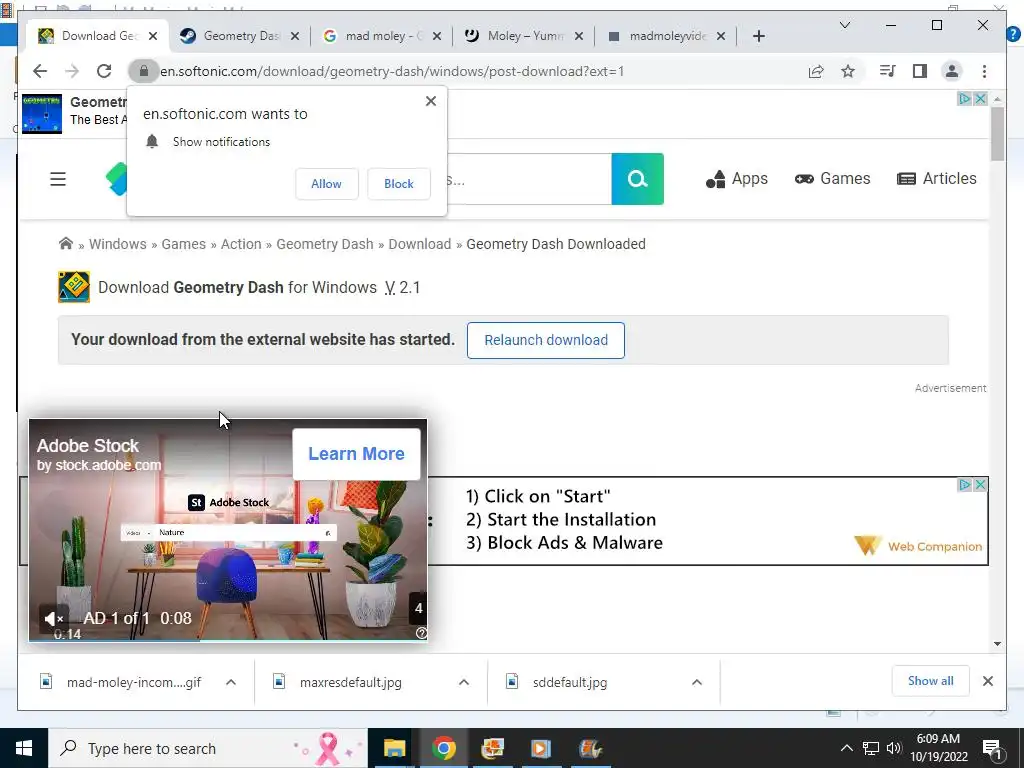1024x768 pixels.
Task: Block notifications from en.softonic.com
Action: click(398, 184)
